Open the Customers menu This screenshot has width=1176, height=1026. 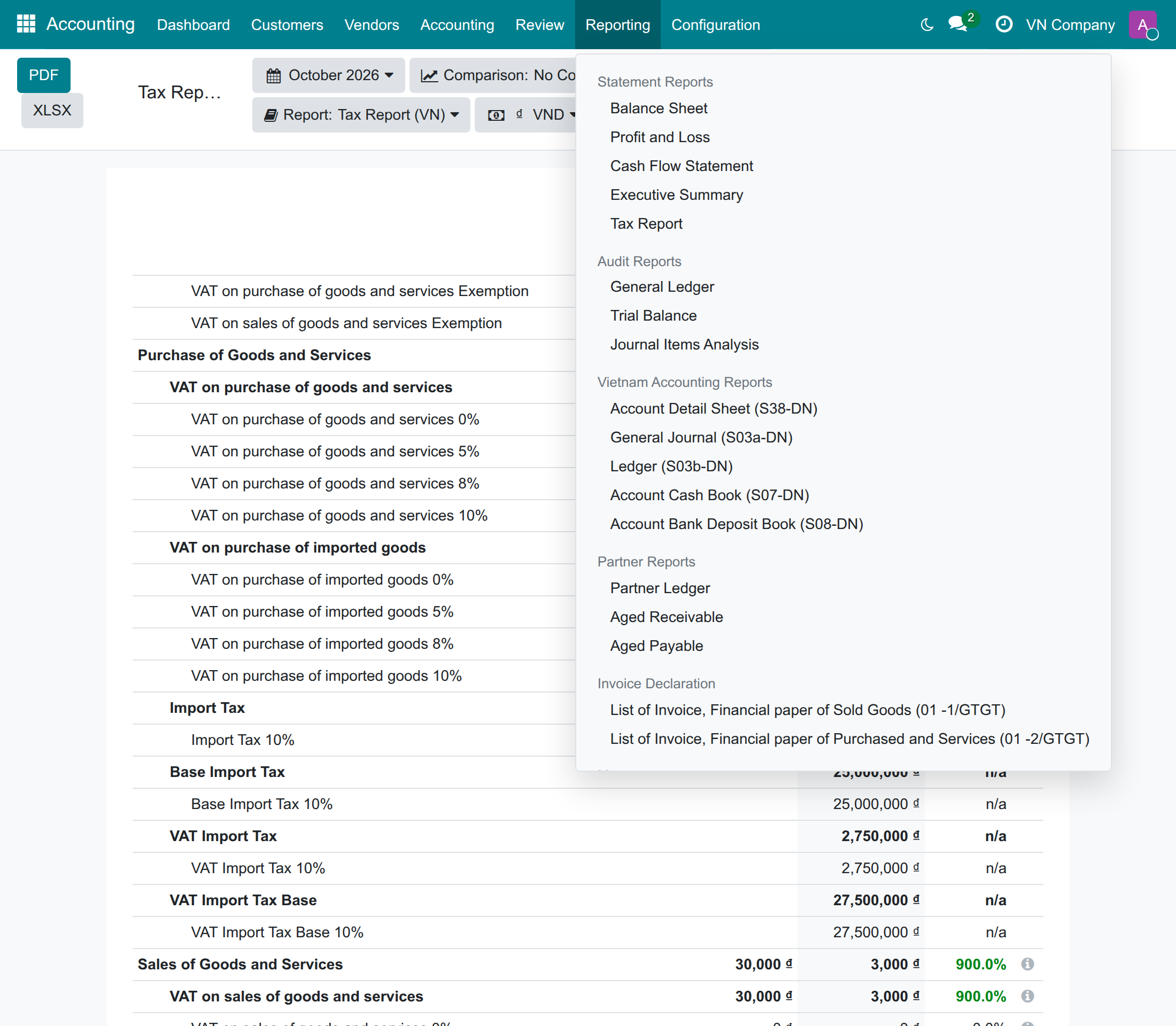coord(287,25)
